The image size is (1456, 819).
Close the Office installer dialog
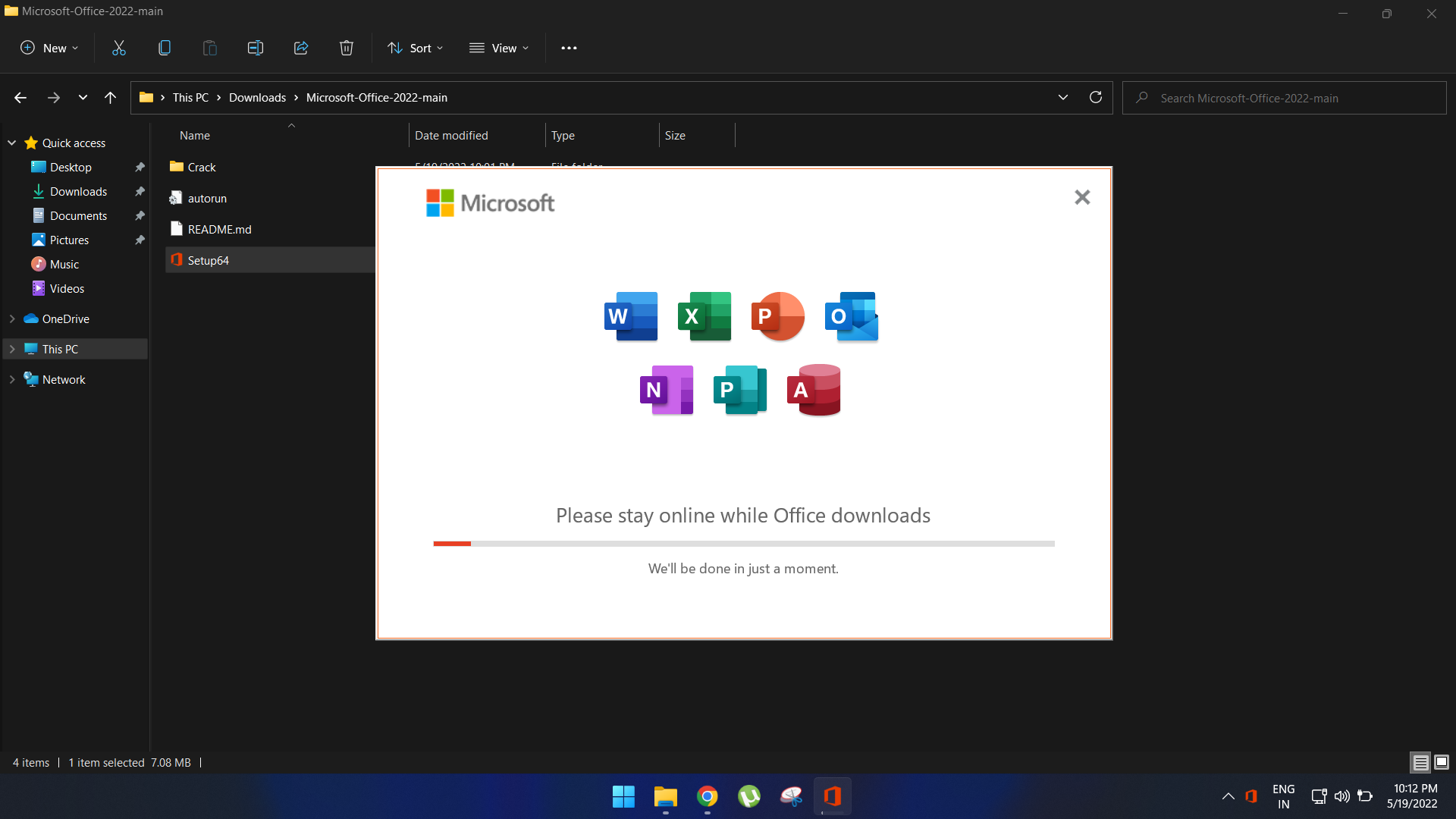coord(1082,197)
